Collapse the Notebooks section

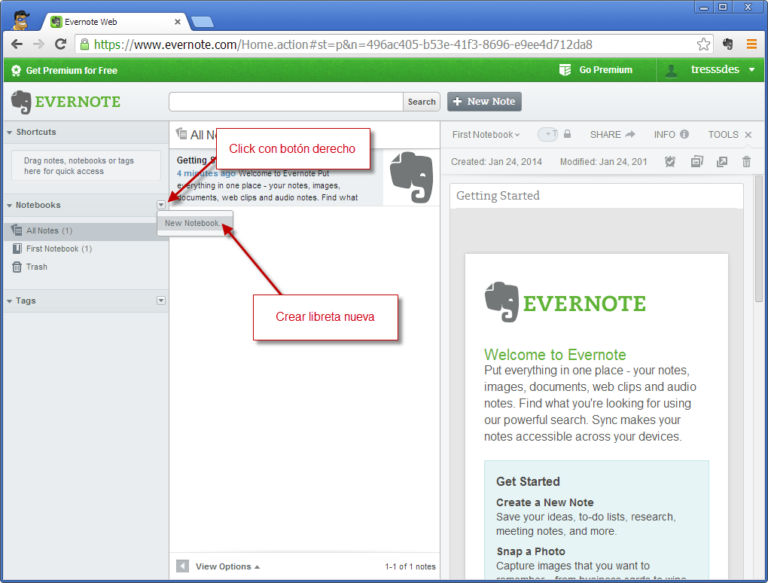point(9,205)
